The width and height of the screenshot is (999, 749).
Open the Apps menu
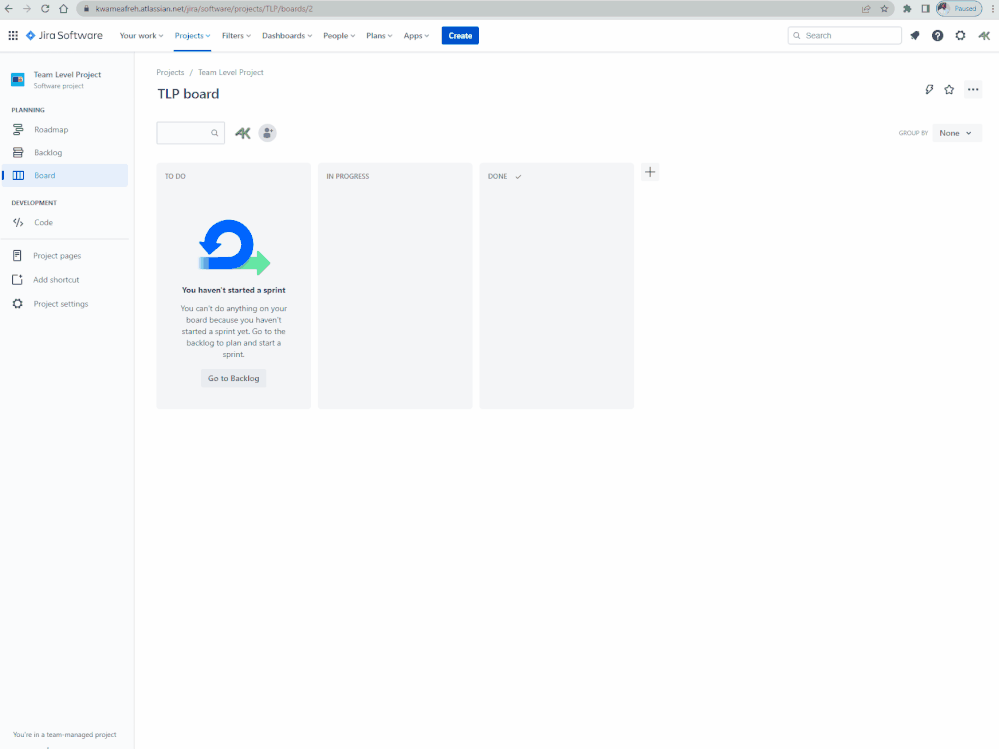pyautogui.click(x=416, y=35)
